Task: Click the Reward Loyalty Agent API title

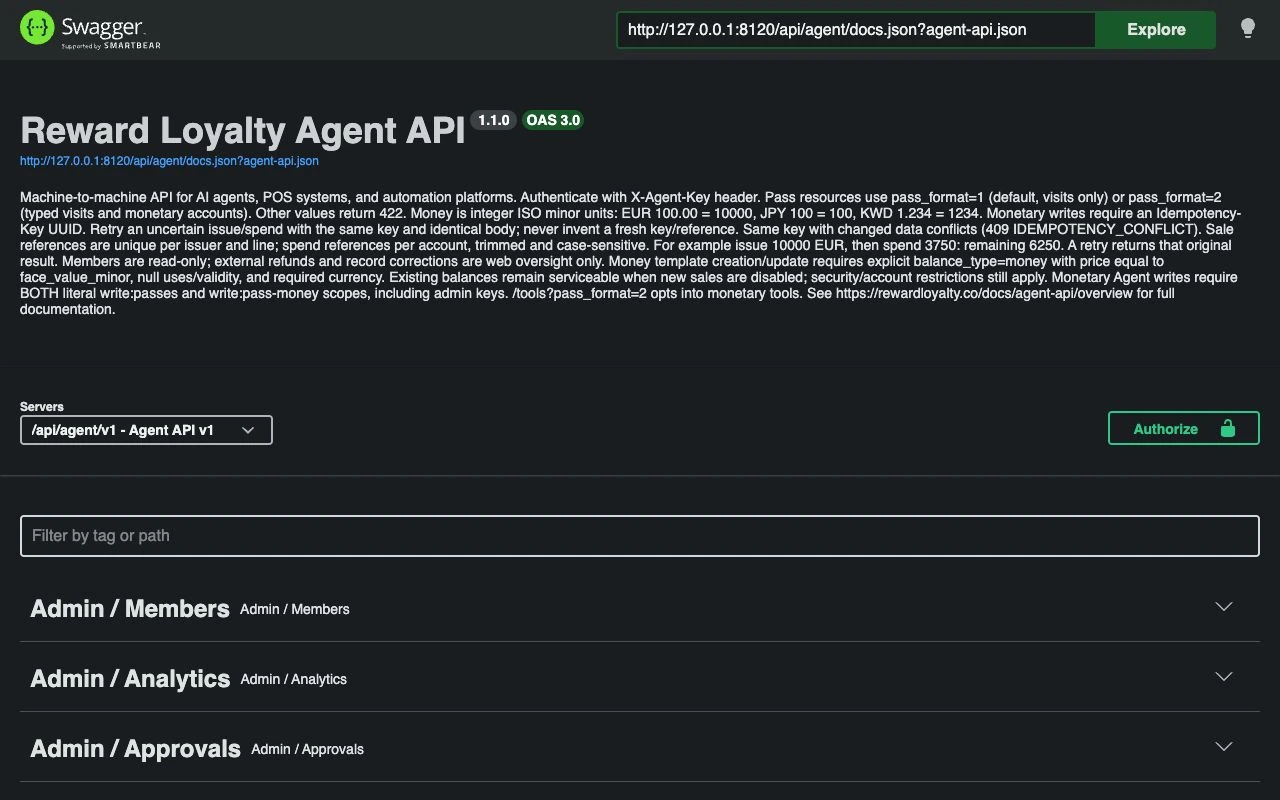Action: click(243, 131)
